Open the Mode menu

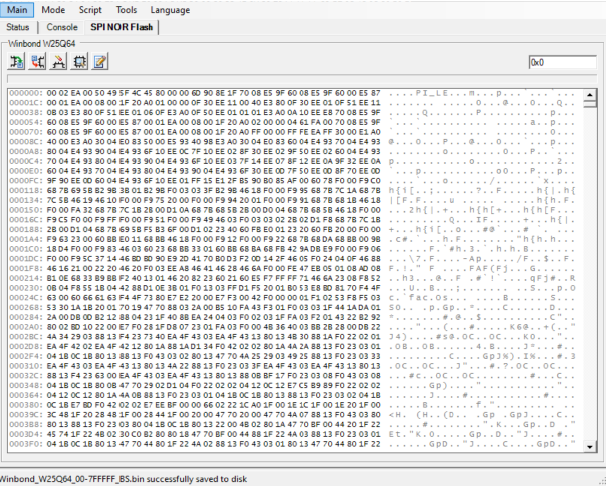pos(53,10)
